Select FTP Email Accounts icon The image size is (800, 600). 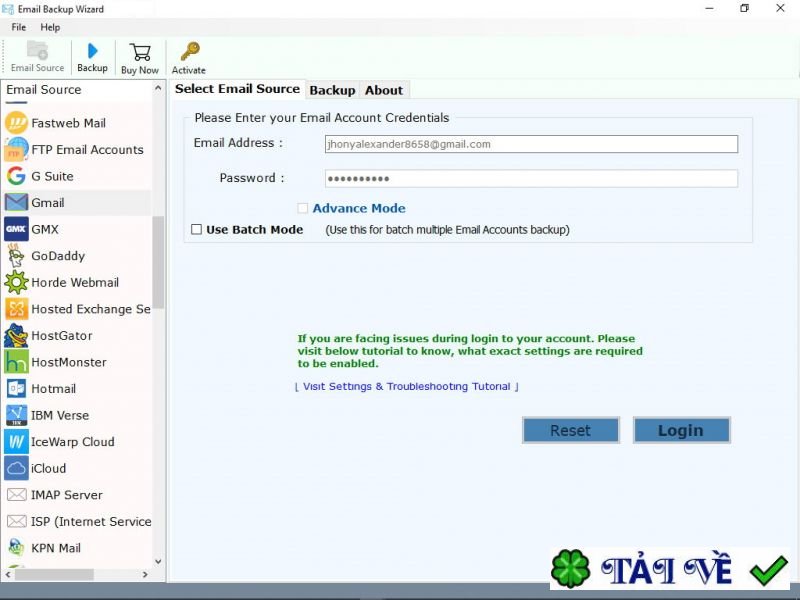point(16,149)
